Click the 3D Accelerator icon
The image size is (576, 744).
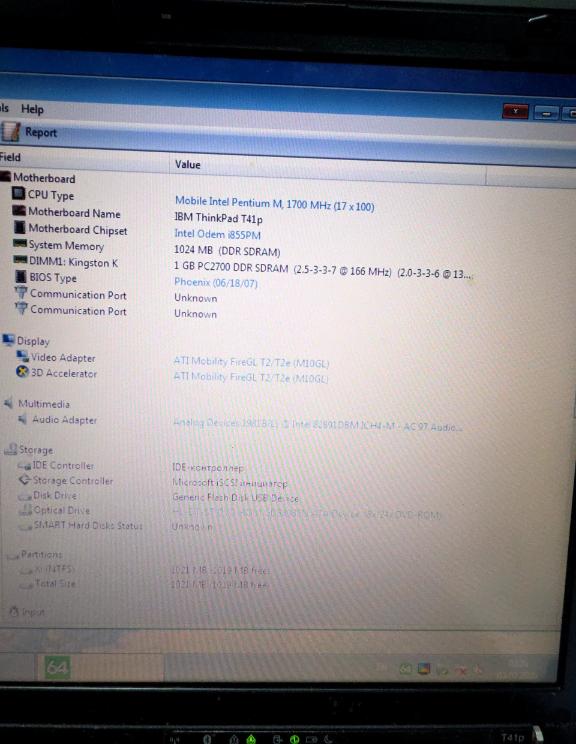coord(22,372)
